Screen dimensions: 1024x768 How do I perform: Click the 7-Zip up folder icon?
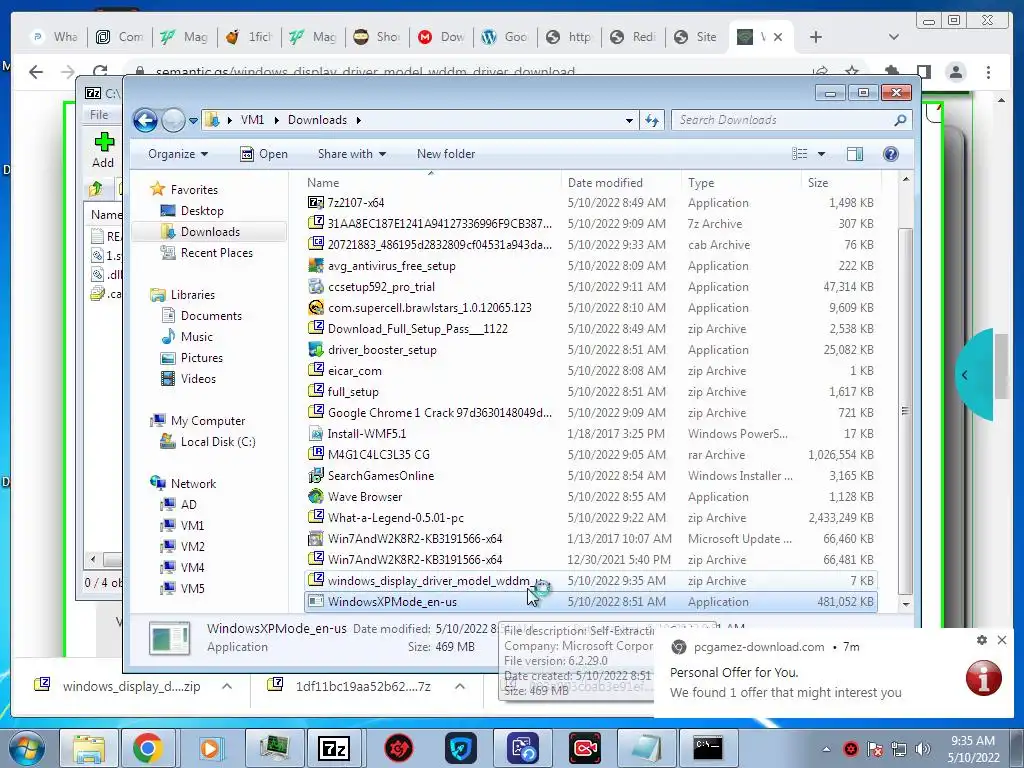(x=95, y=189)
